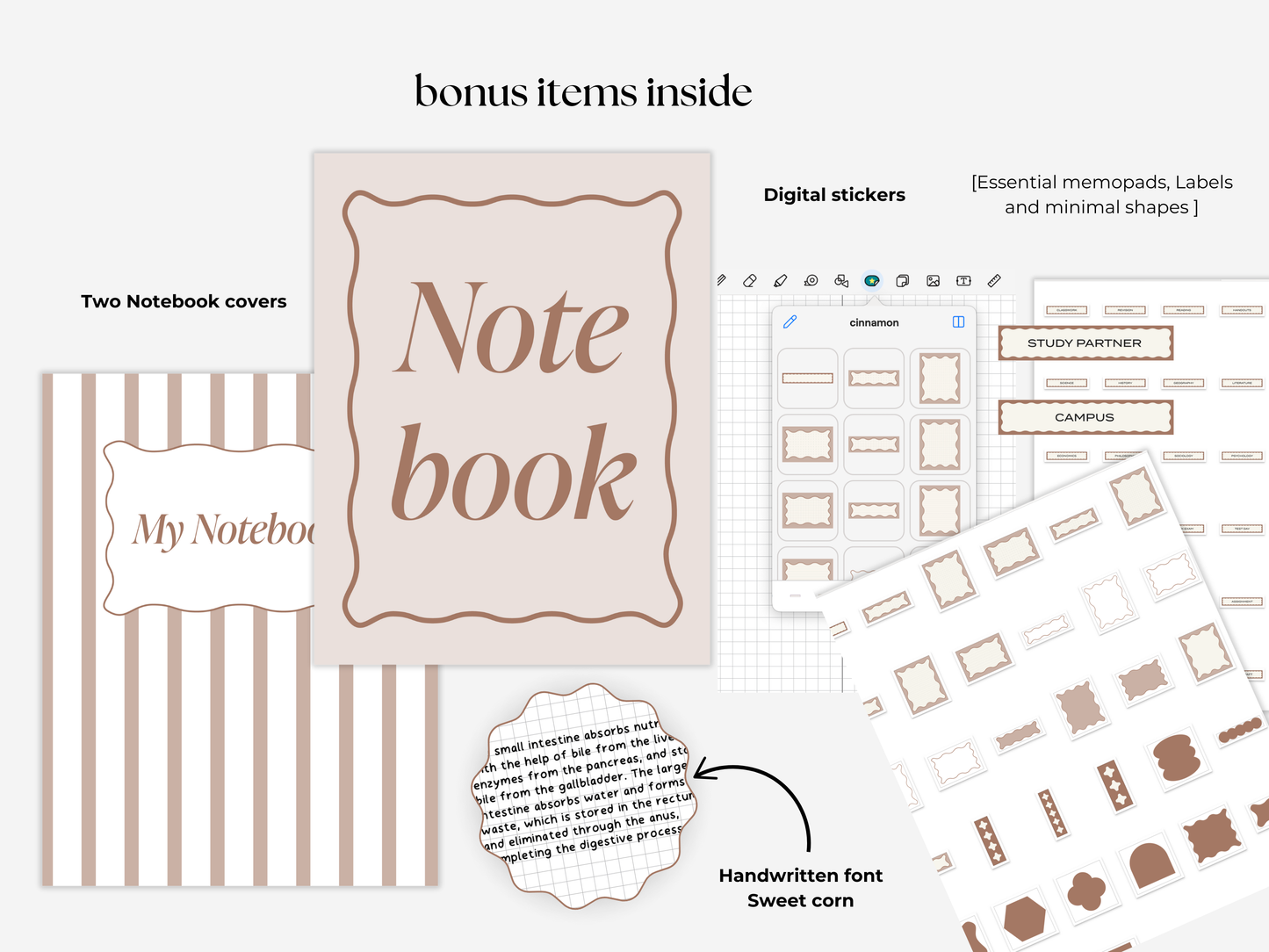Select the Text box tool
The height and width of the screenshot is (952, 1269).
coord(963,281)
